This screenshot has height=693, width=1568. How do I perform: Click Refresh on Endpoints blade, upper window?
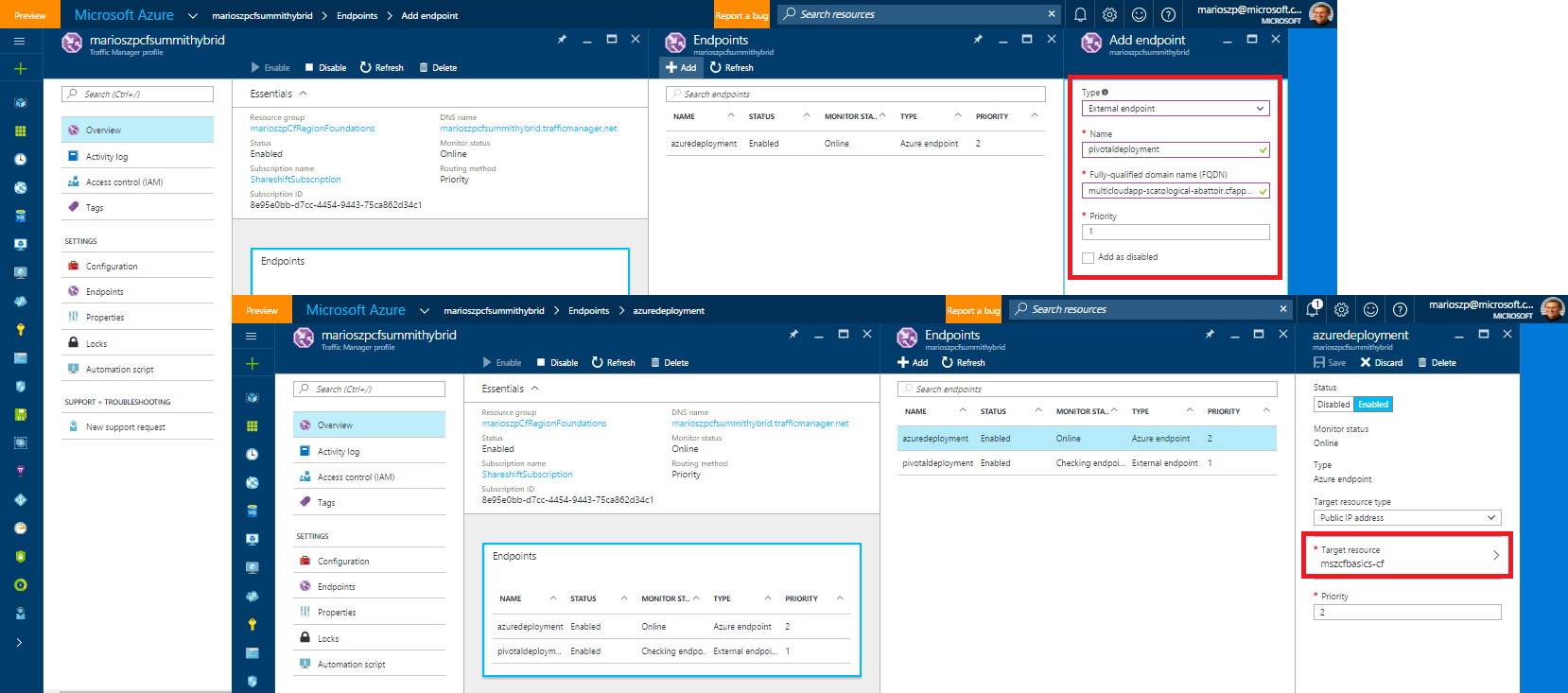pyautogui.click(x=732, y=68)
